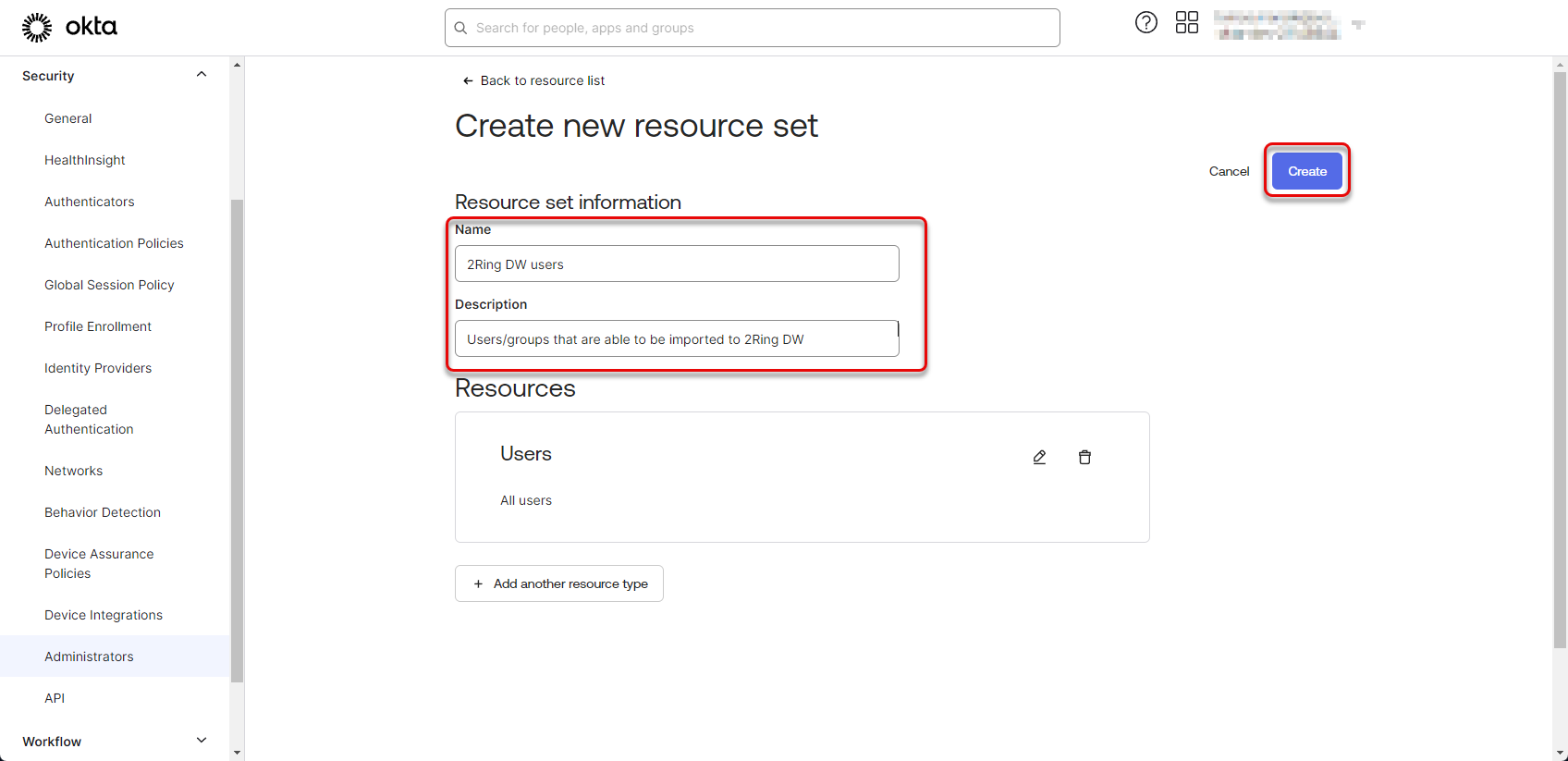This screenshot has width=1568, height=761.
Task: Focus the resource set Name field
Action: click(677, 264)
